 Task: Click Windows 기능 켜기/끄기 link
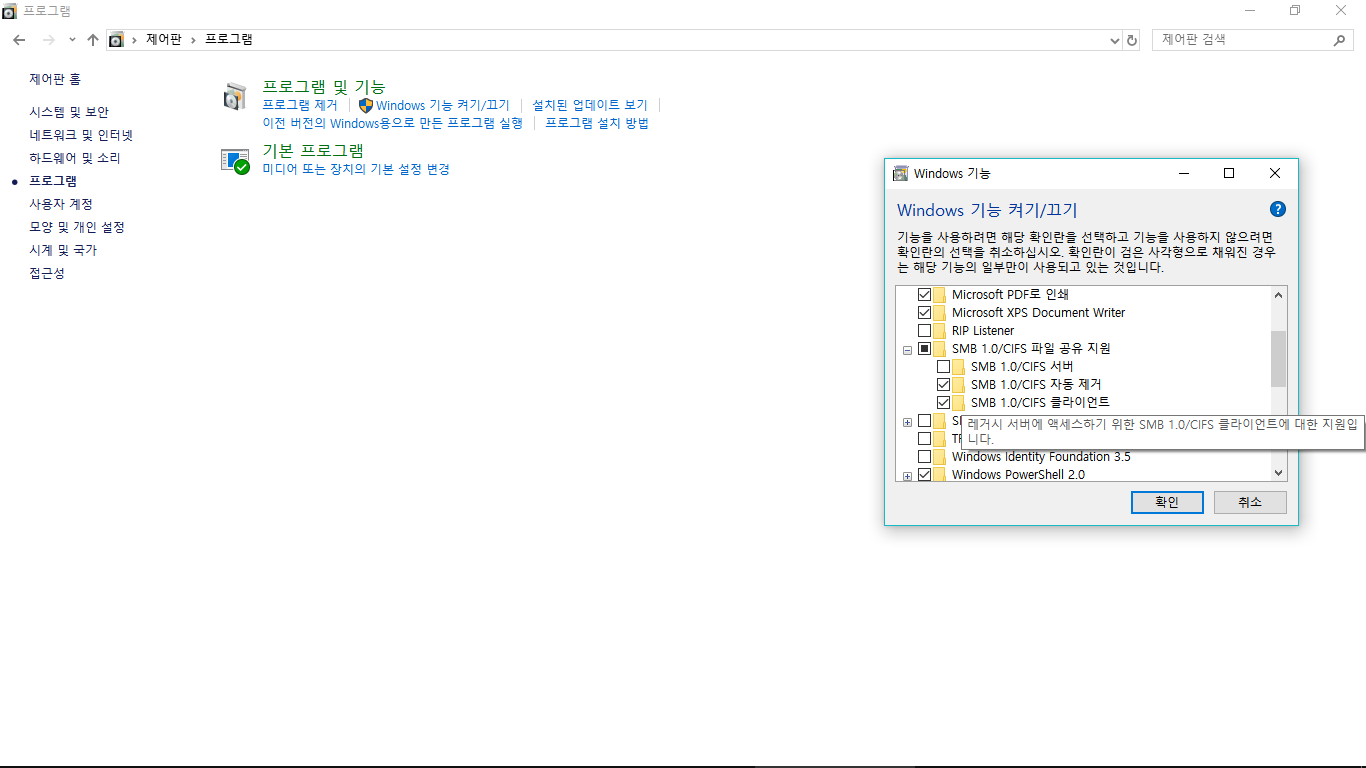[443, 105]
